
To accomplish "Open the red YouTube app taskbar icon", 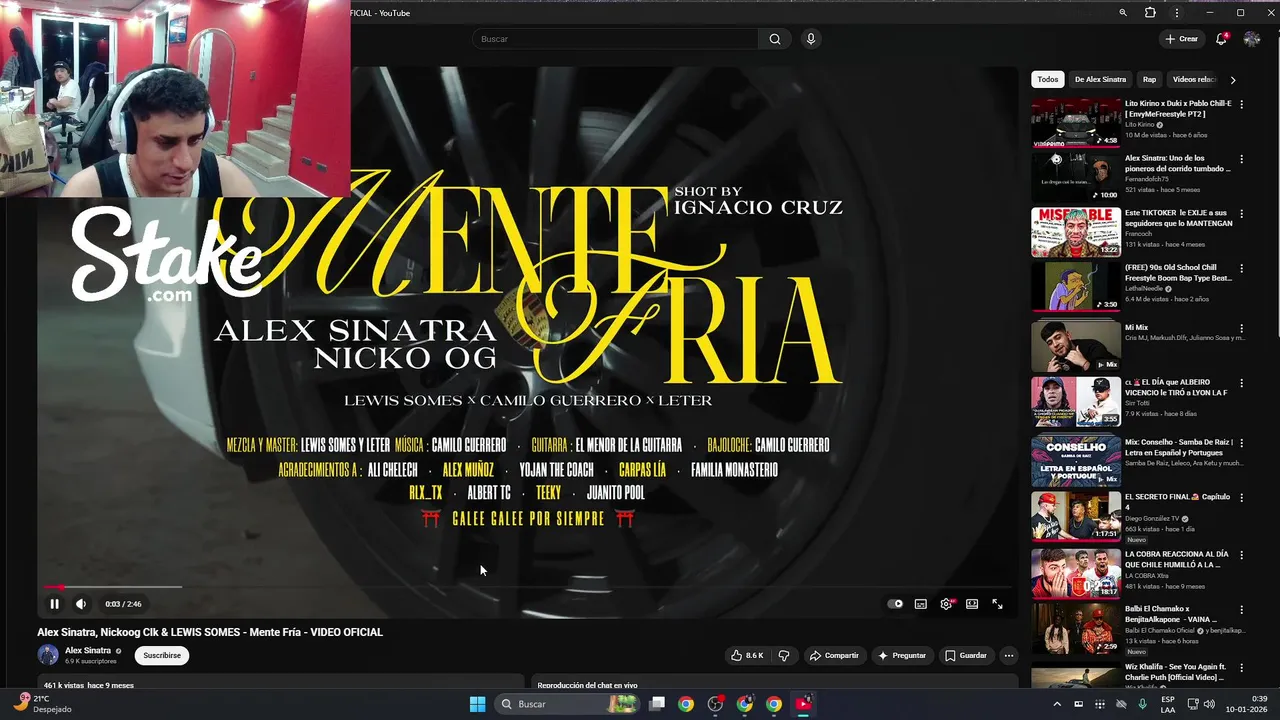I will 803,704.
